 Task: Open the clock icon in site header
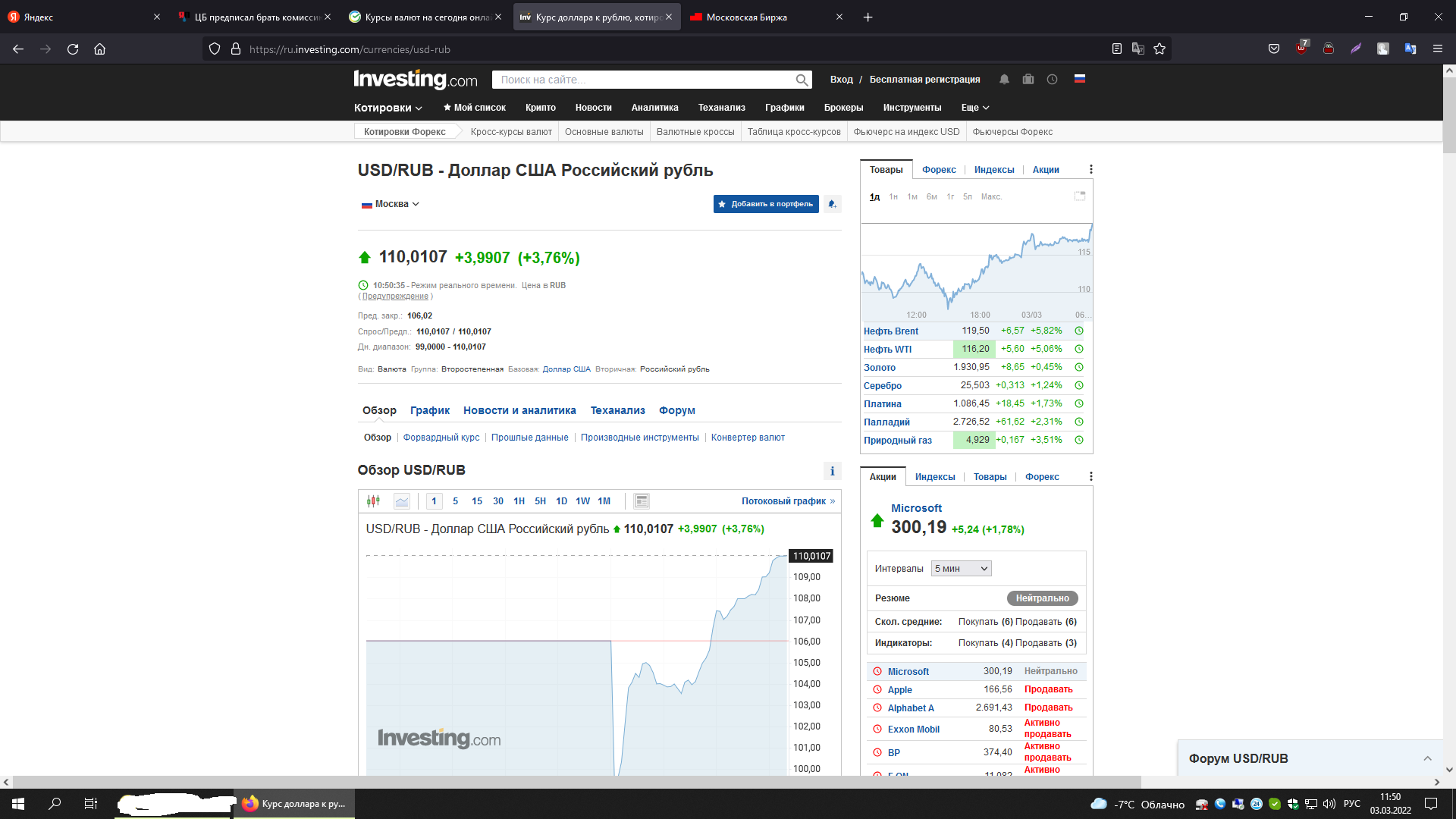coord(1052,79)
